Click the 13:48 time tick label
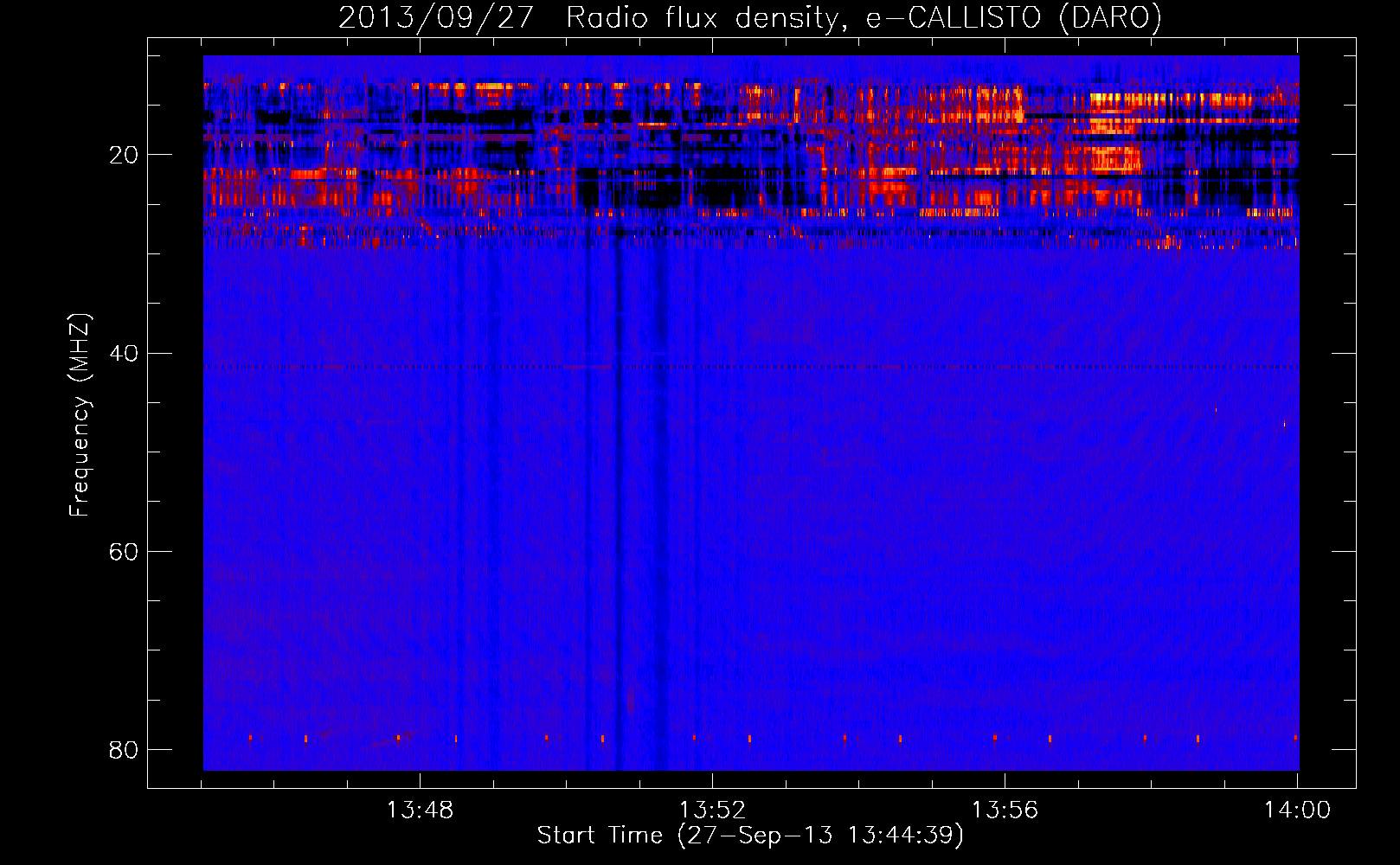 [x=420, y=811]
